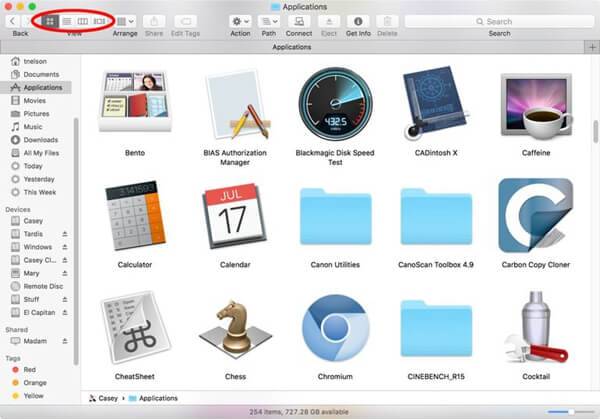Click the Delete trash icon
This screenshot has width=600, height=419.
tap(387, 21)
